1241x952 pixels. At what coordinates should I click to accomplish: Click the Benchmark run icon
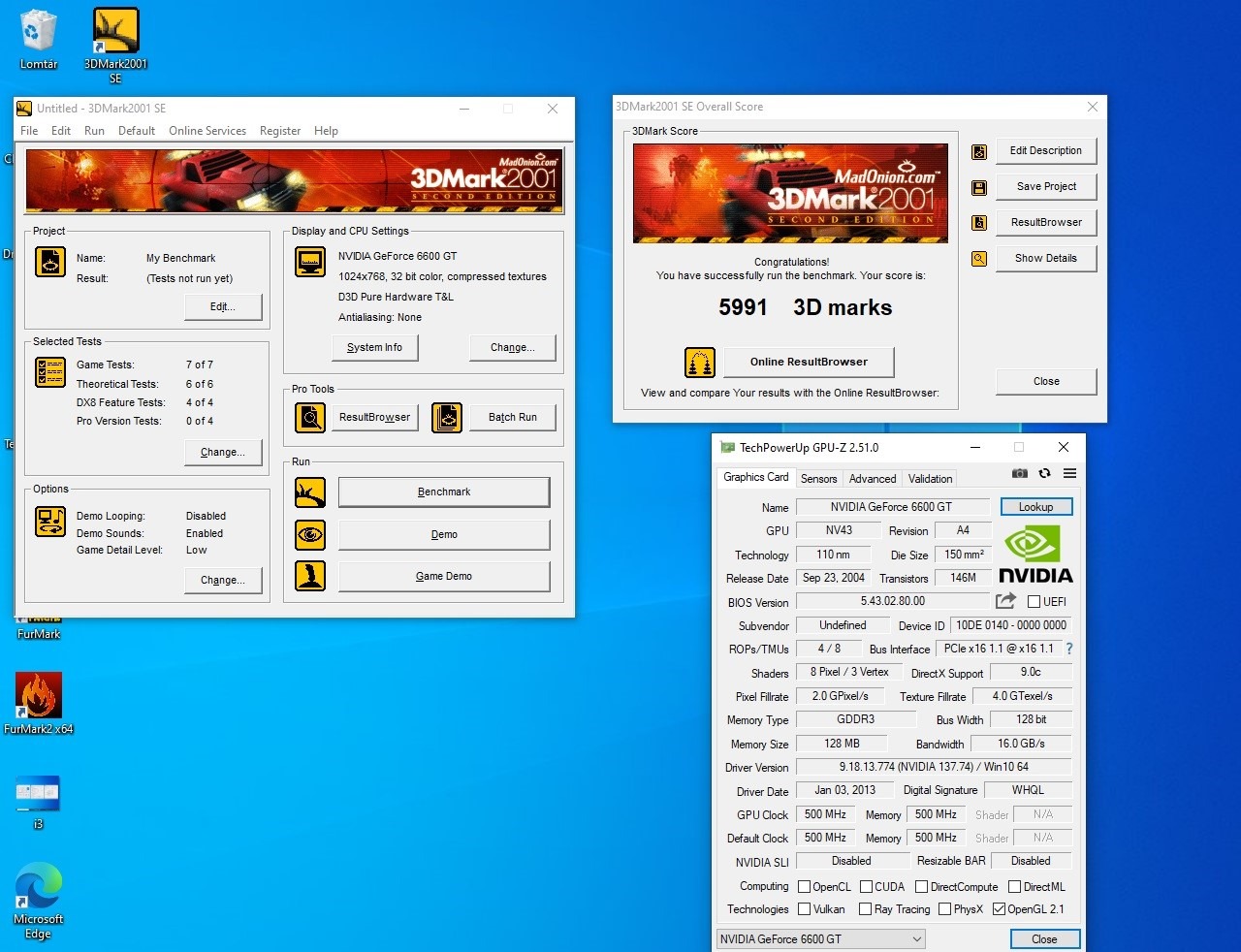310,492
